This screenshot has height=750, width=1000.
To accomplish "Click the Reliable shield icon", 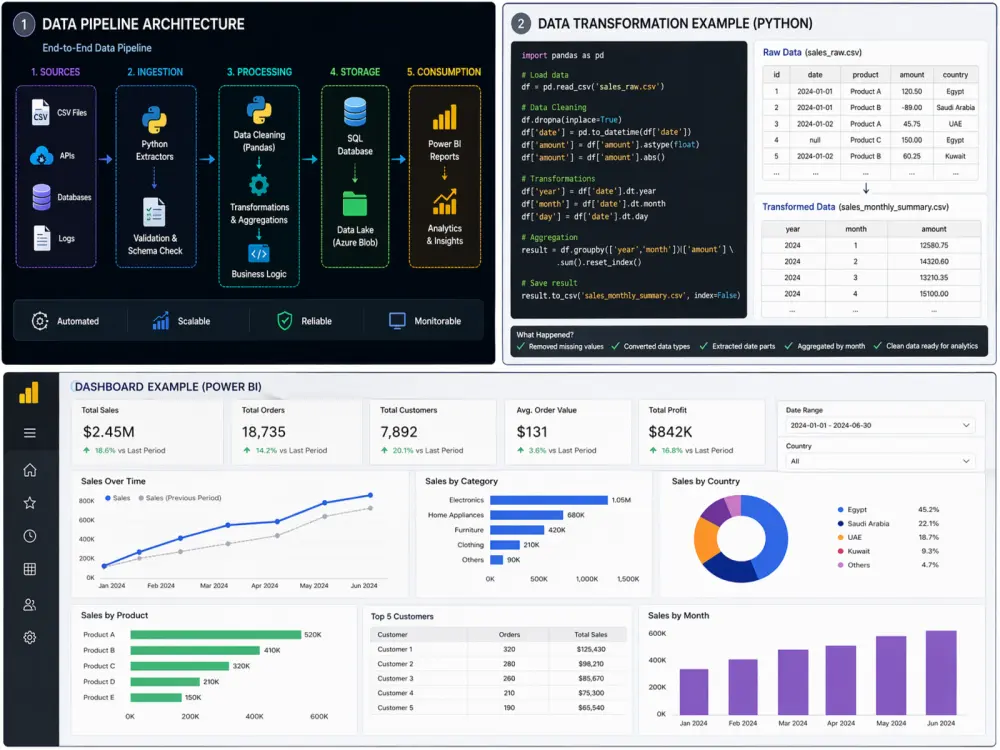I will click(284, 321).
